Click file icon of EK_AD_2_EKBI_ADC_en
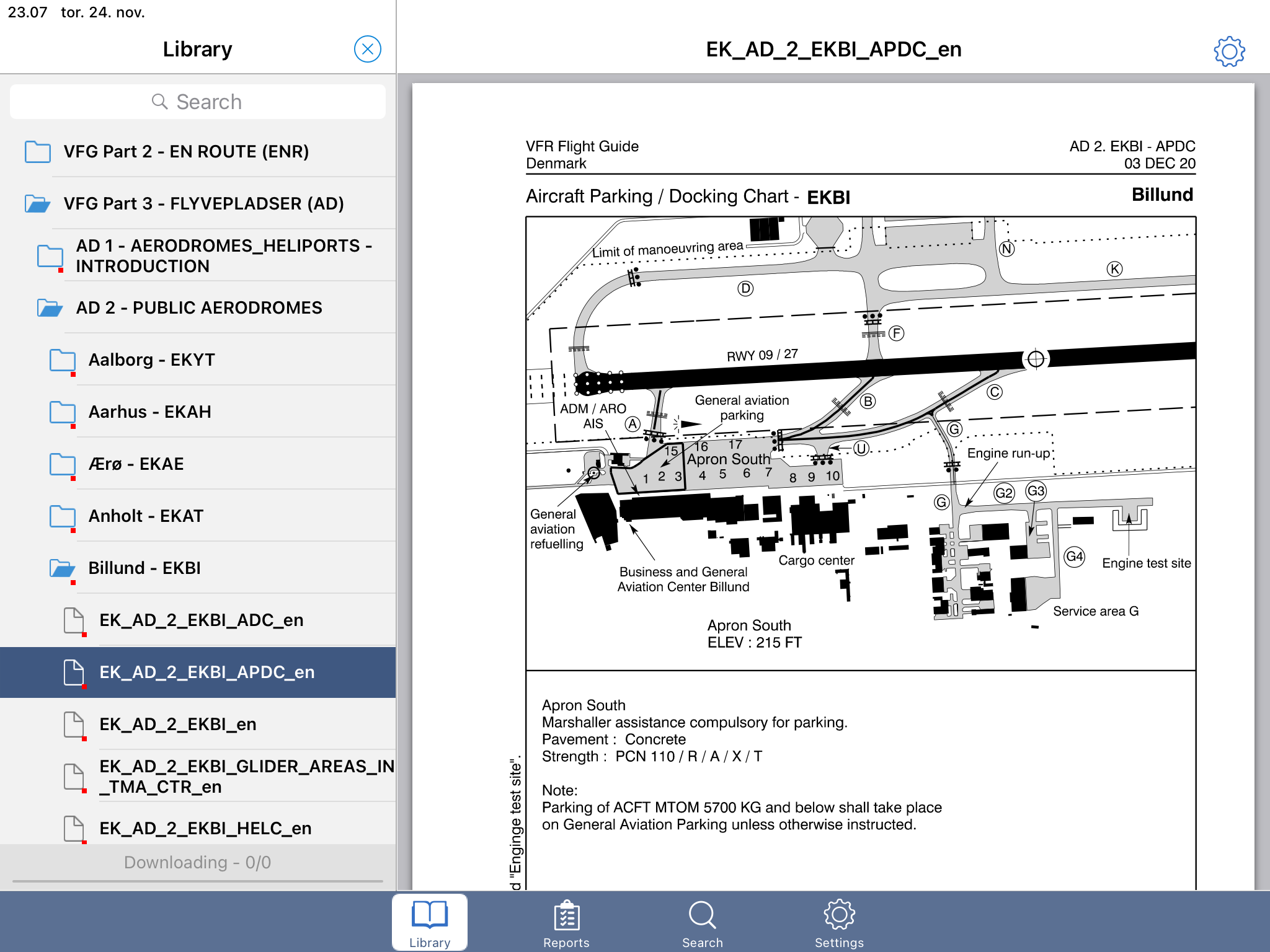 [74, 620]
